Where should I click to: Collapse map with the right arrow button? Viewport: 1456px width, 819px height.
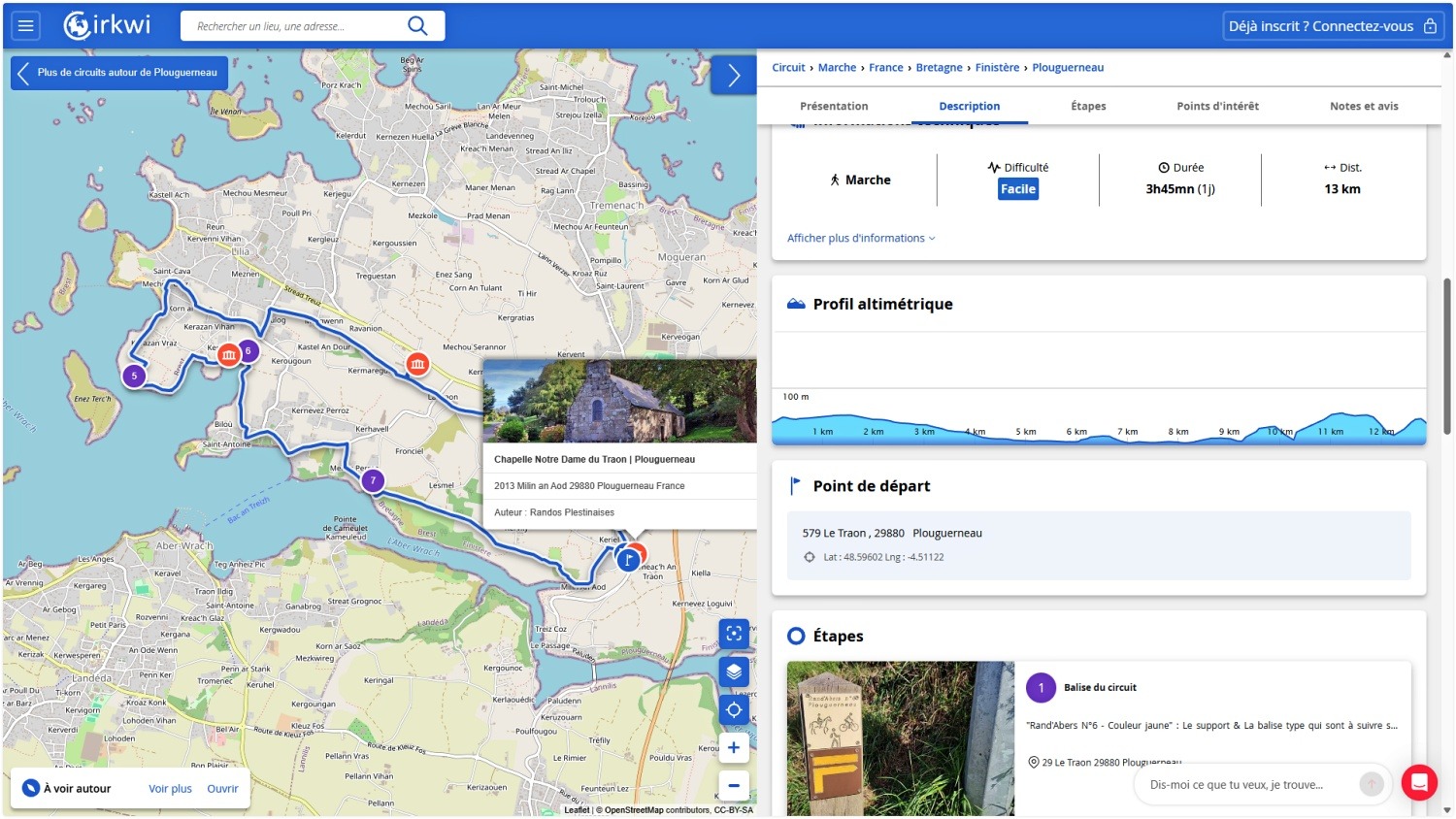coord(734,75)
